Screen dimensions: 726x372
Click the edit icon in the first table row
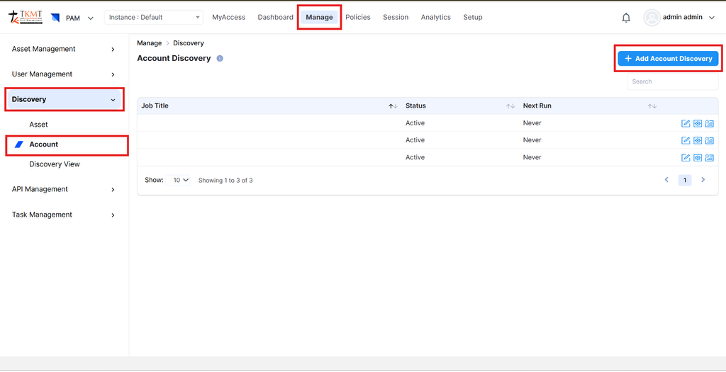tap(686, 123)
